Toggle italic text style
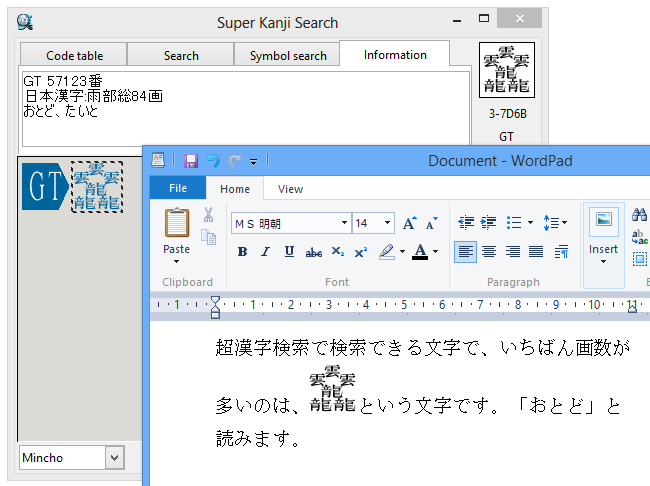This screenshot has width=650, height=486. [x=265, y=252]
